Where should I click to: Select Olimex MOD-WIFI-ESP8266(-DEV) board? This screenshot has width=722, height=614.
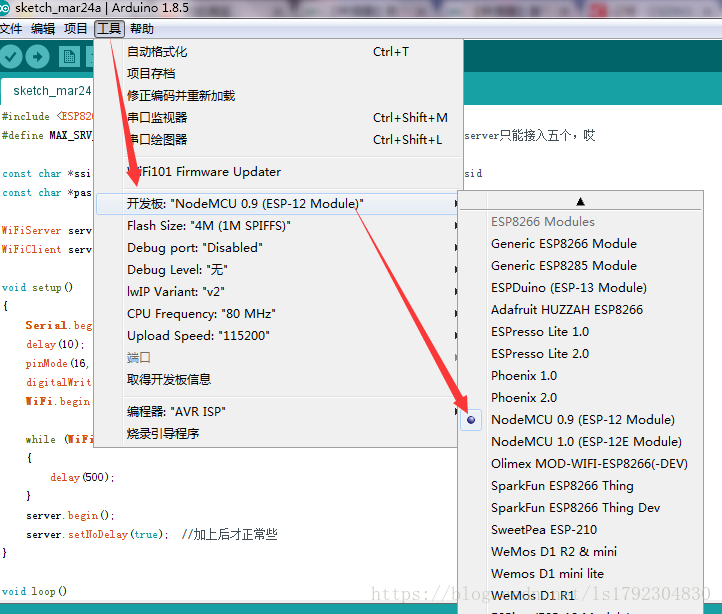tap(589, 464)
